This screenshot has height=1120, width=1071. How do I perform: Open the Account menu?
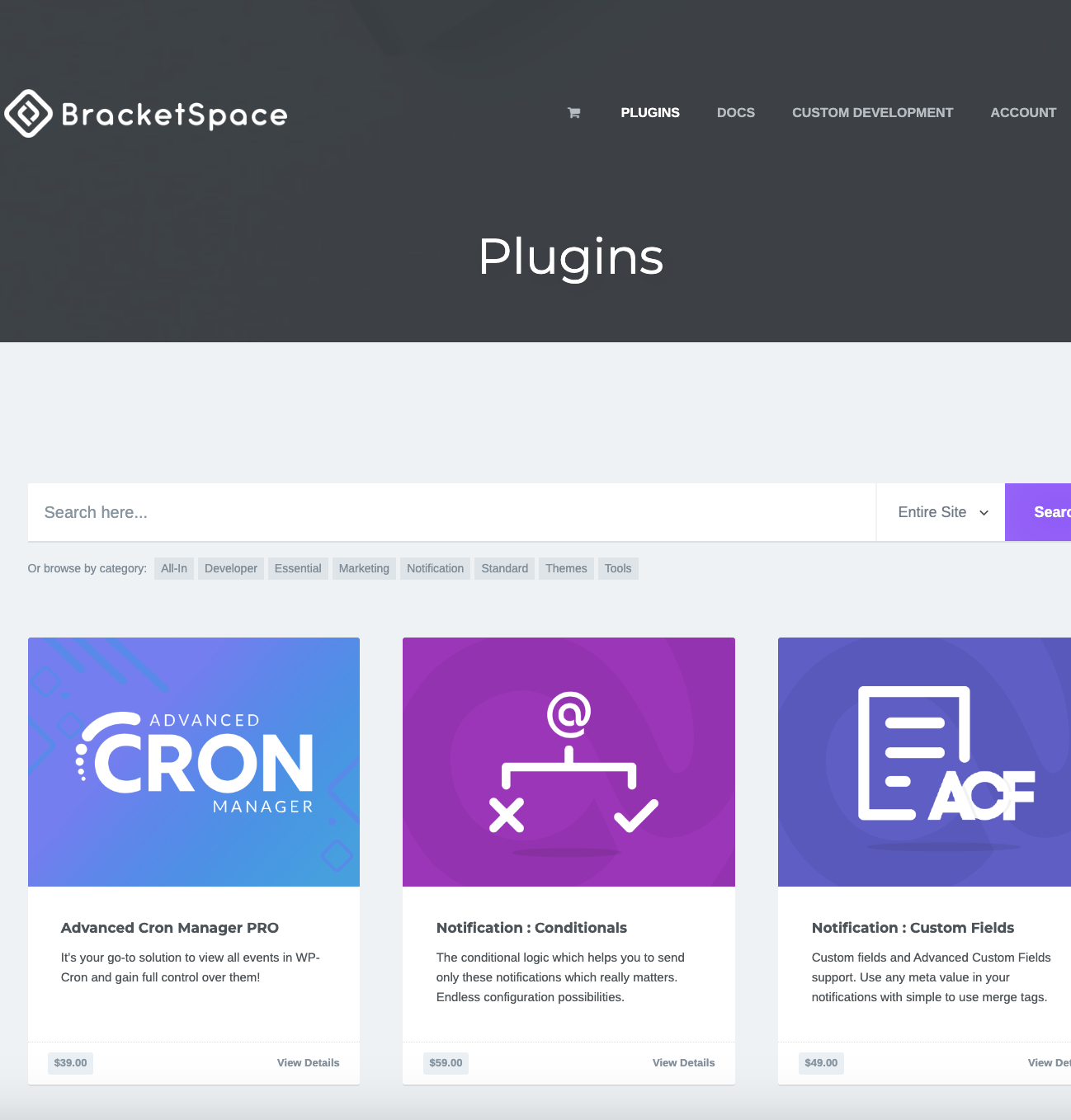(x=1022, y=113)
